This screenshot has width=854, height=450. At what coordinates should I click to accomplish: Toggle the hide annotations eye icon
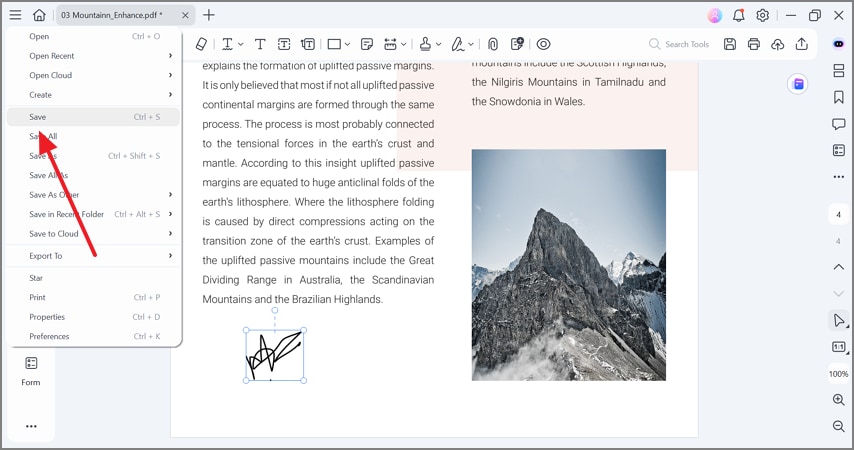(x=544, y=44)
